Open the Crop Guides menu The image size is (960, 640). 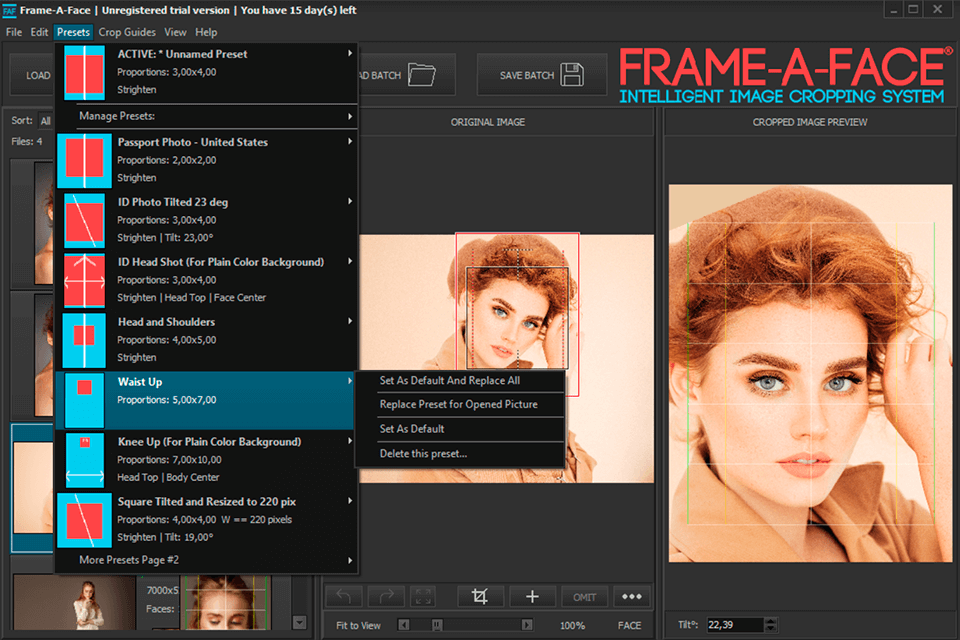pos(127,32)
